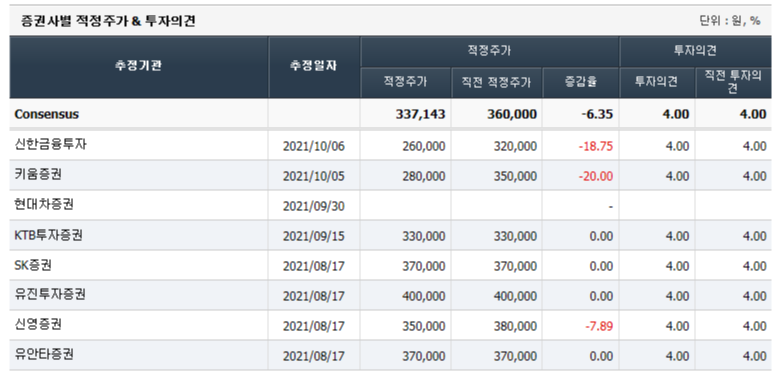Select the 증감율 column header

click(x=580, y=82)
